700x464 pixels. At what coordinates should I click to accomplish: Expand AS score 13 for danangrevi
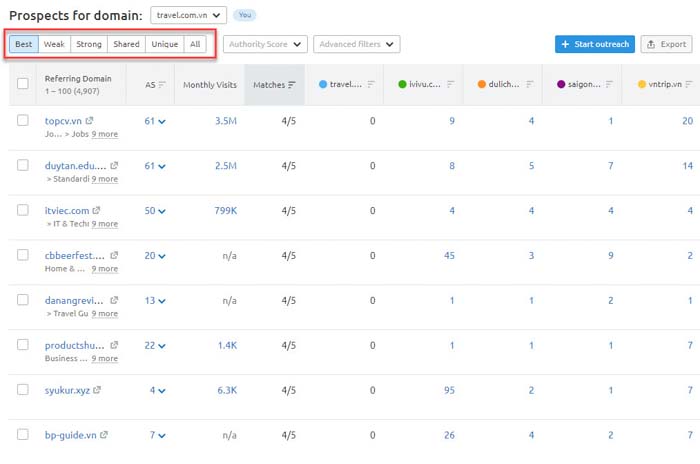pyautogui.click(x=155, y=301)
